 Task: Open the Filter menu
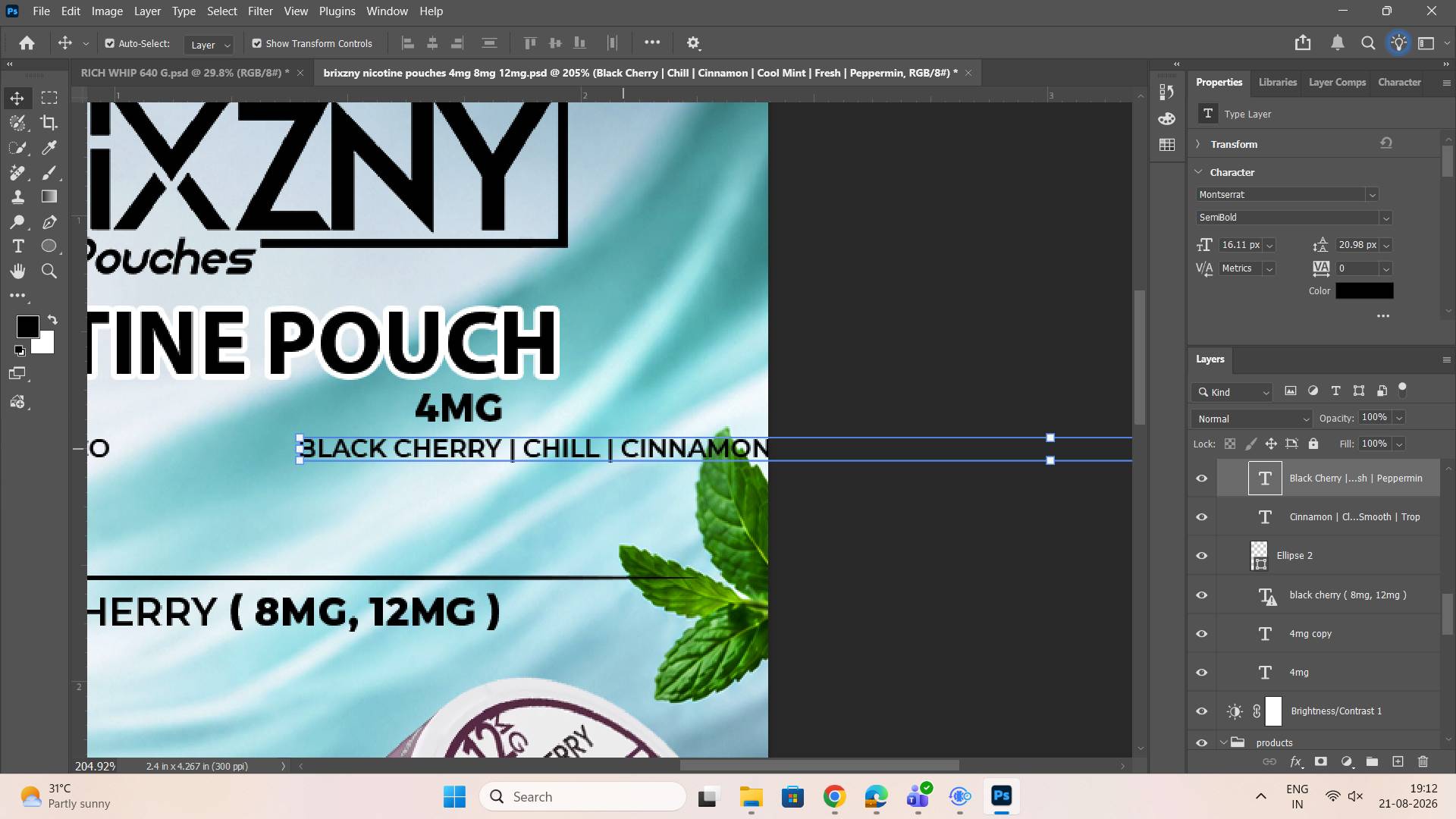tap(260, 11)
